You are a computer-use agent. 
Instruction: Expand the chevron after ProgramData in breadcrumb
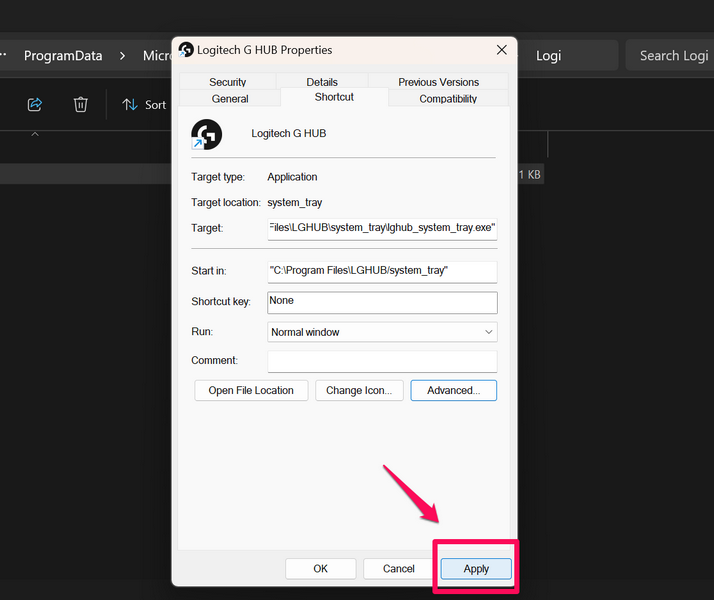coord(122,56)
